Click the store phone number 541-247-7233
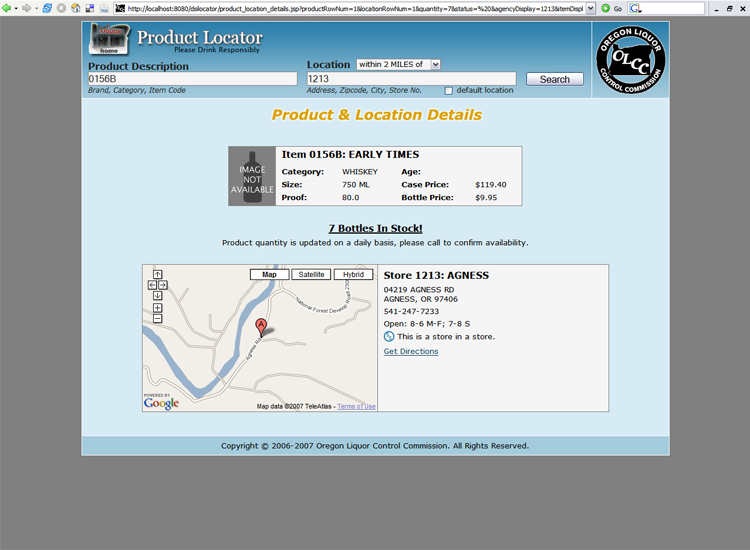Viewport: 750px width, 550px height. (411, 311)
